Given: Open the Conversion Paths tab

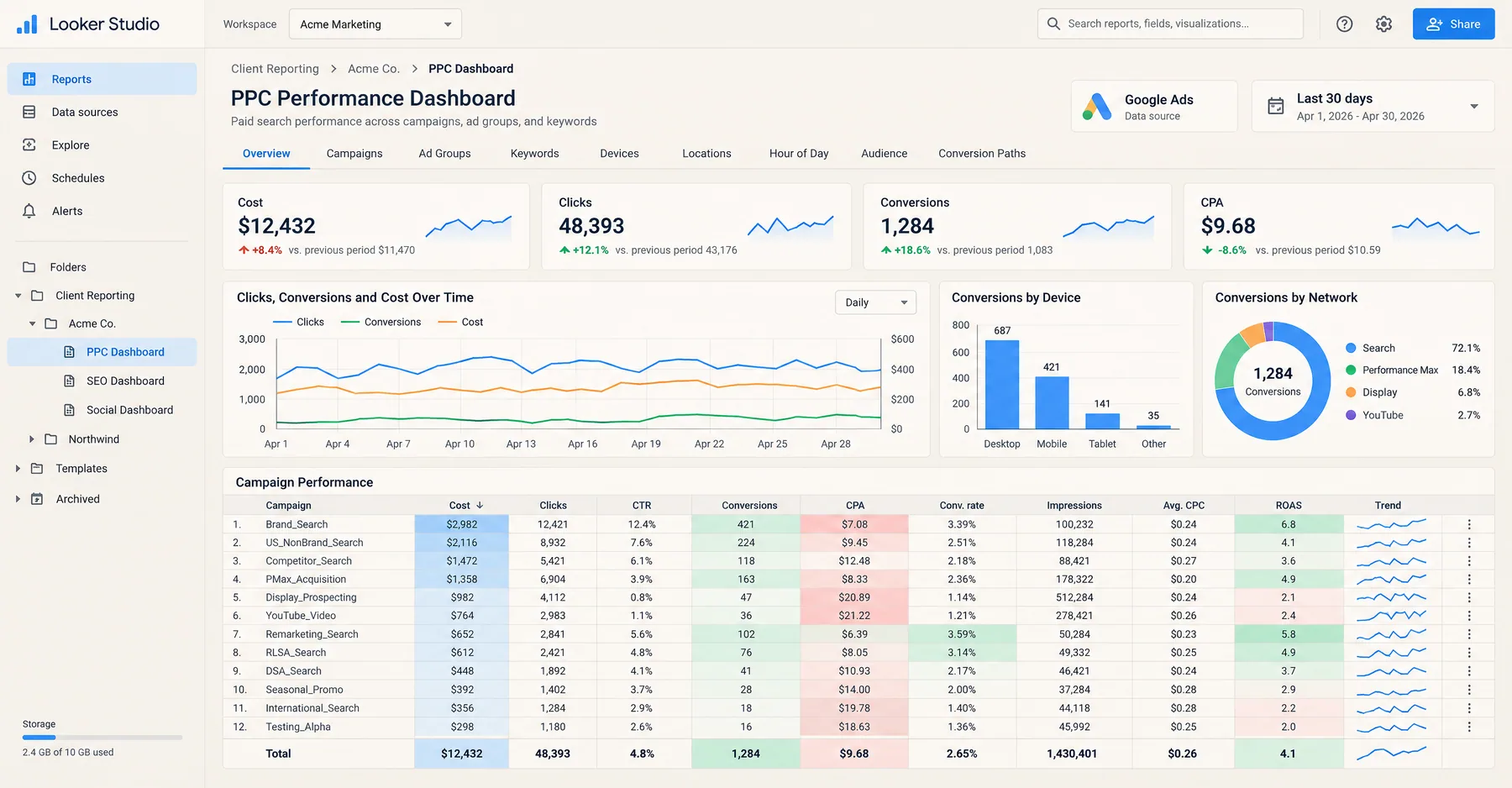Looking at the screenshot, I should point(982,154).
